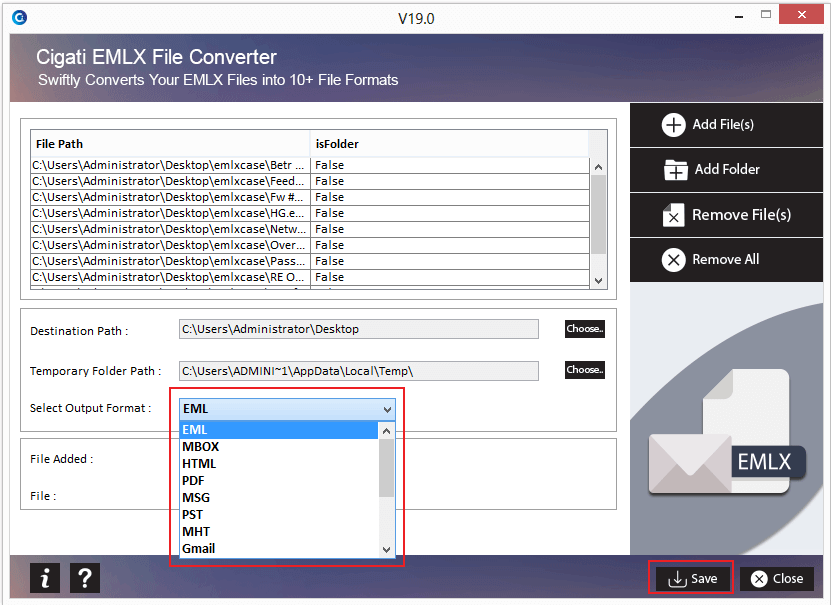Viewport: 831px width, 605px height.
Task: Select PST from output format list
Action: (279, 514)
